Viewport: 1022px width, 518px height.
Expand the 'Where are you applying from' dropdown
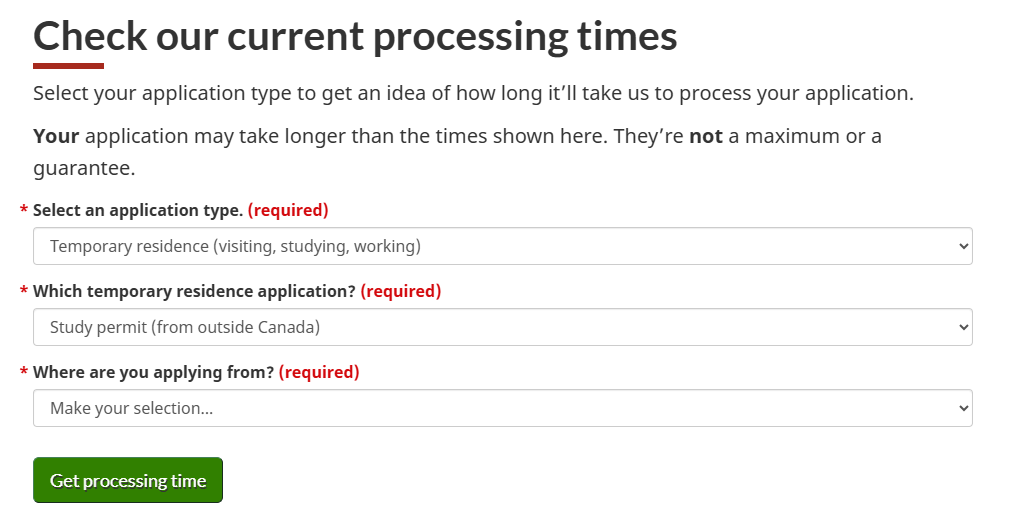coord(502,408)
